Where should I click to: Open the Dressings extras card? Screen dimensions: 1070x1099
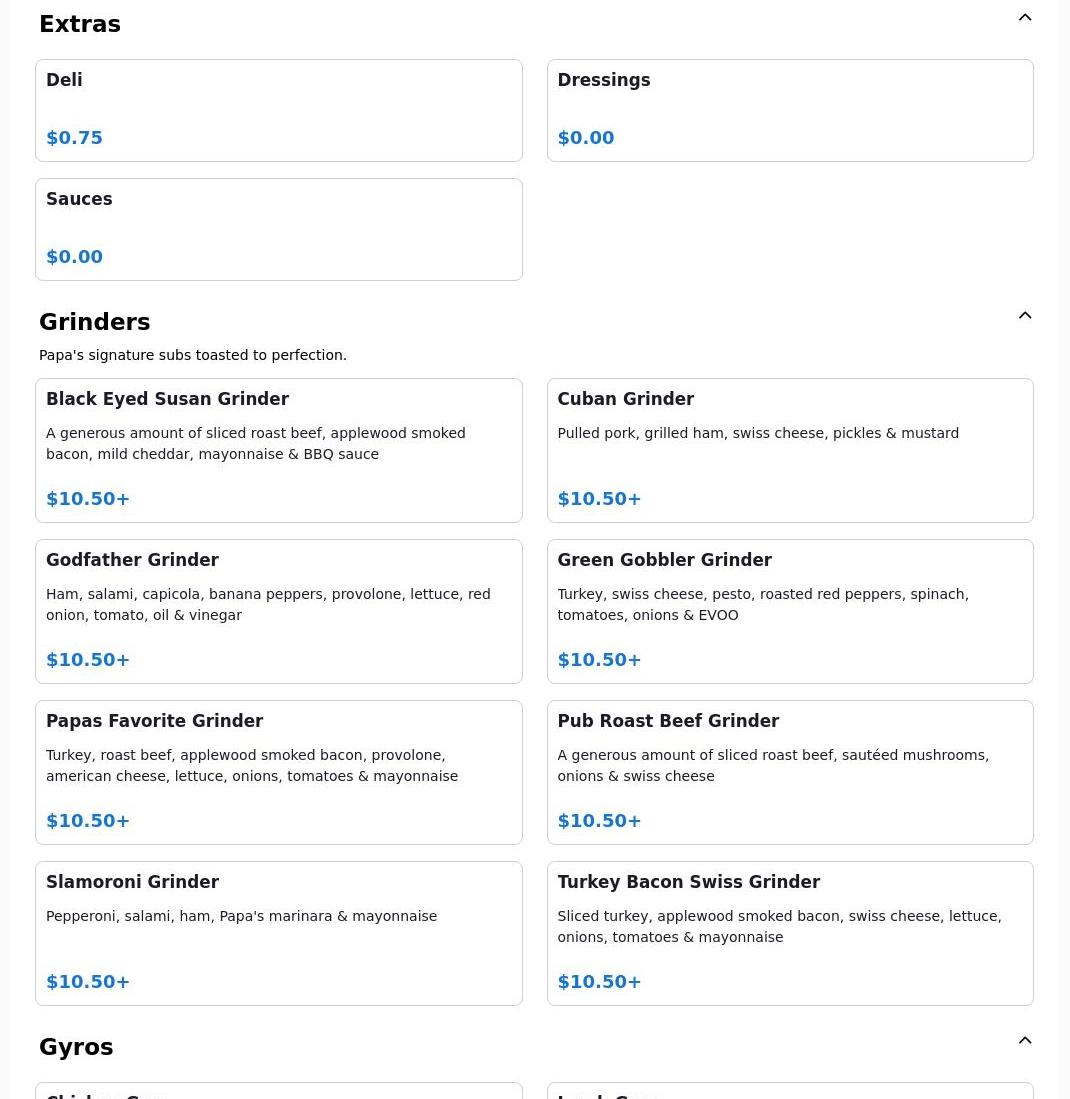789,110
